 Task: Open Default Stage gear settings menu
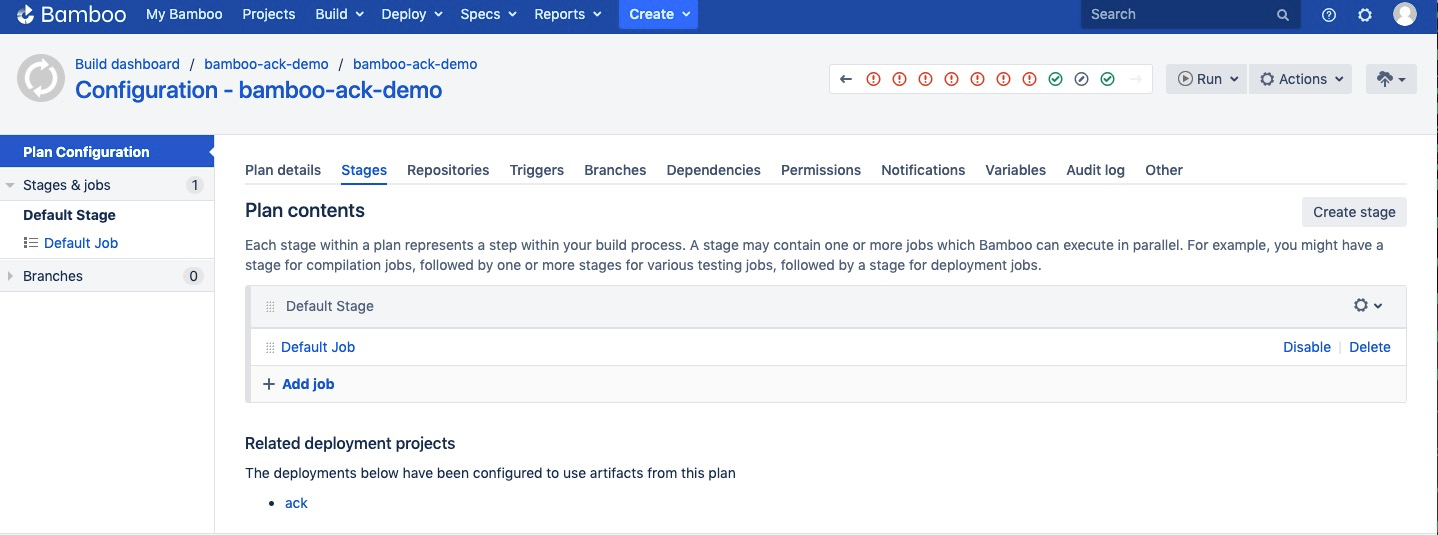(x=1368, y=306)
